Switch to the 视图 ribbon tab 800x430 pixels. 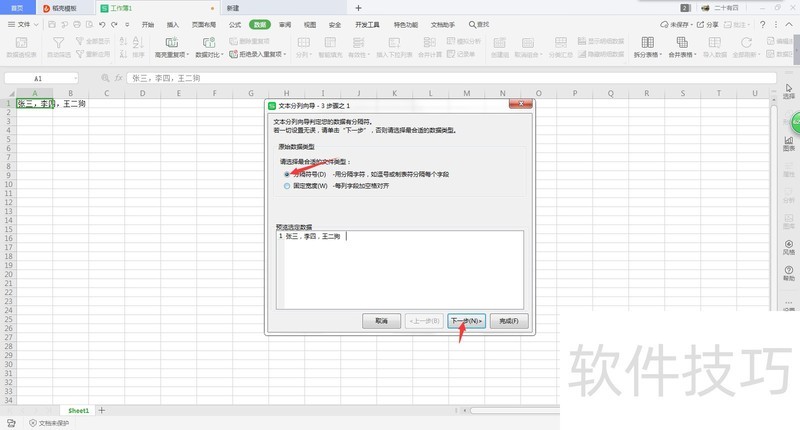coord(310,24)
